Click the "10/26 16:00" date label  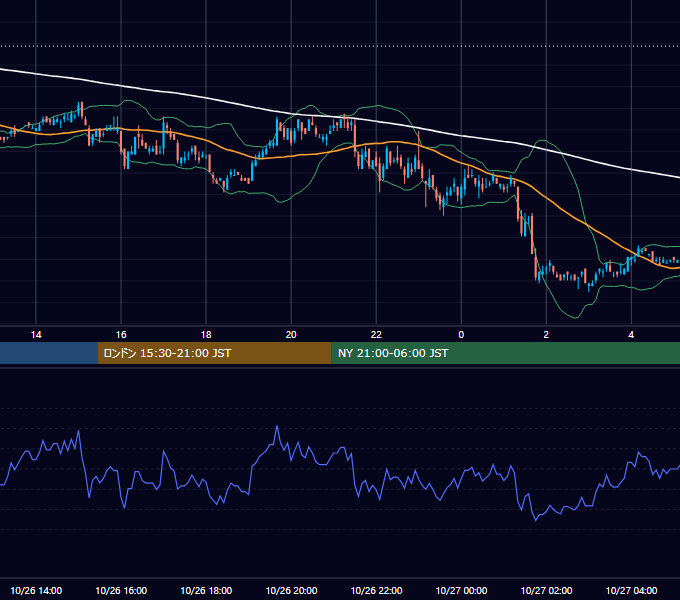121,590
